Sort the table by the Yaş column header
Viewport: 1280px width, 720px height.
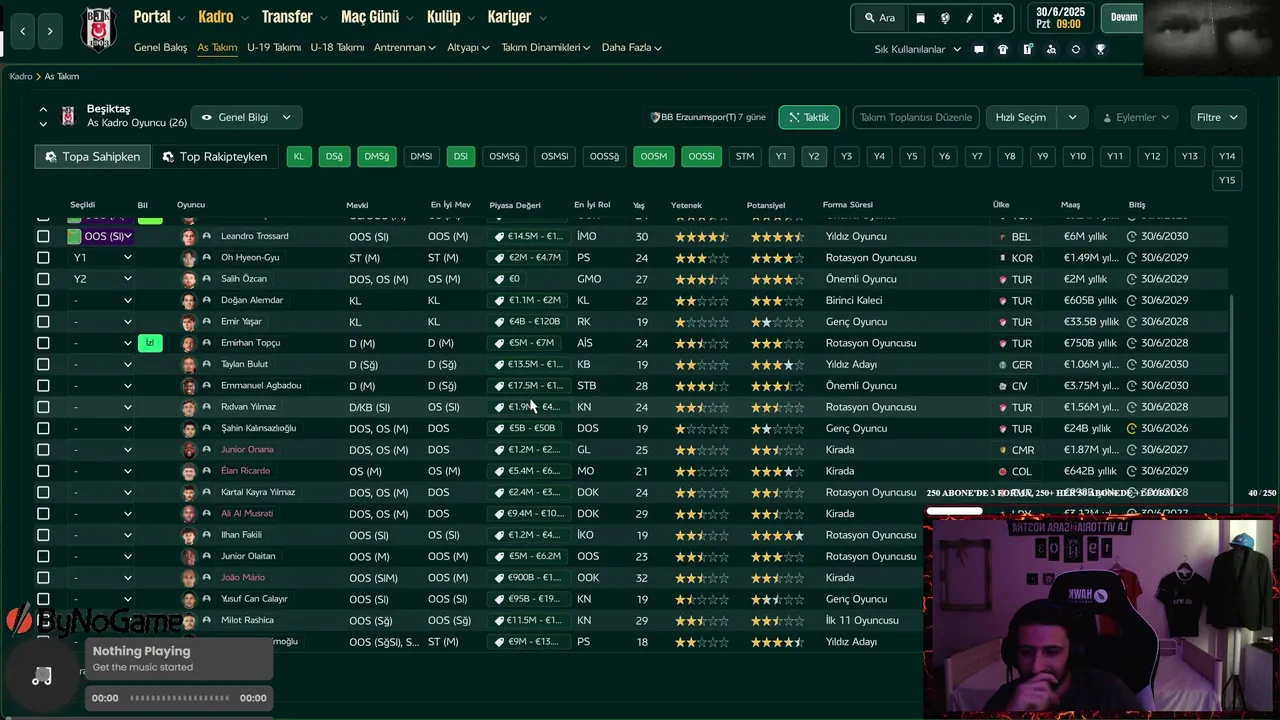click(639, 205)
